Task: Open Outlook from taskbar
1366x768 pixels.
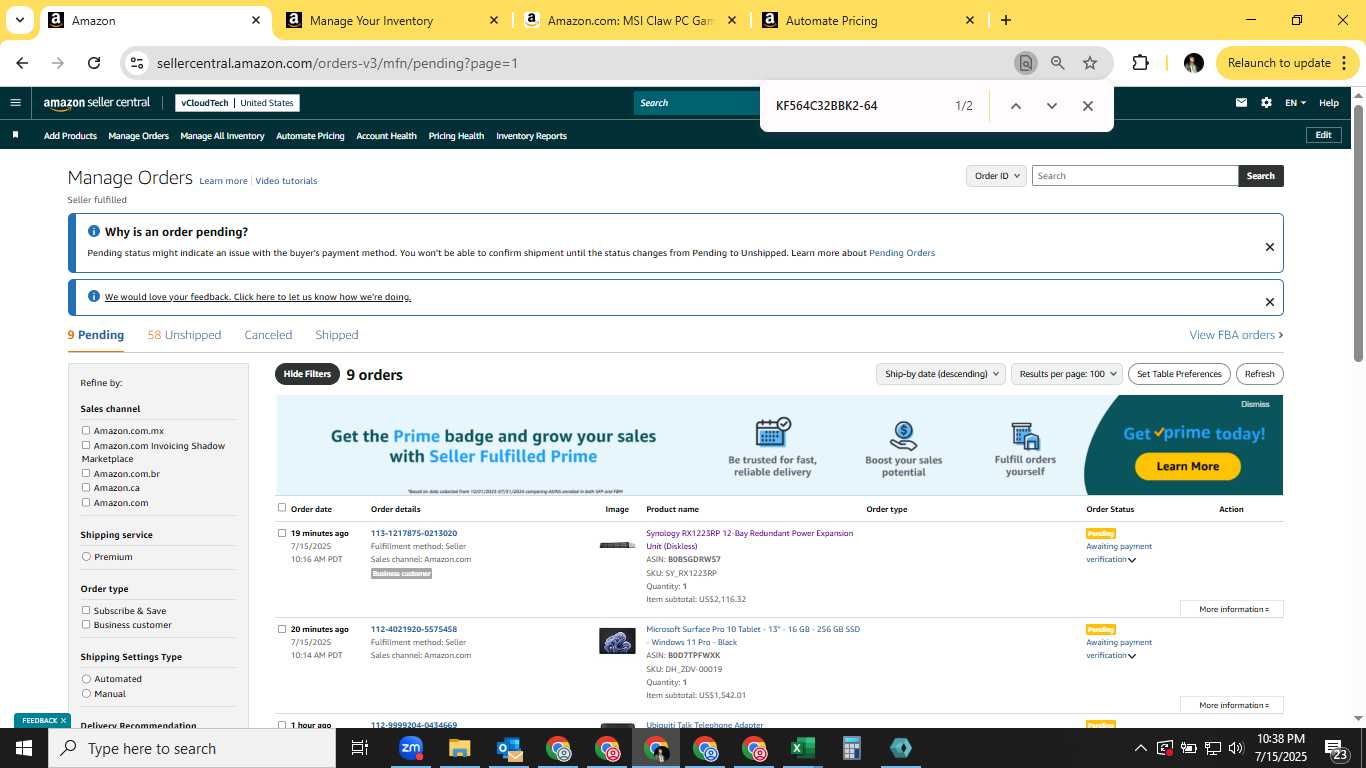Action: (x=508, y=748)
